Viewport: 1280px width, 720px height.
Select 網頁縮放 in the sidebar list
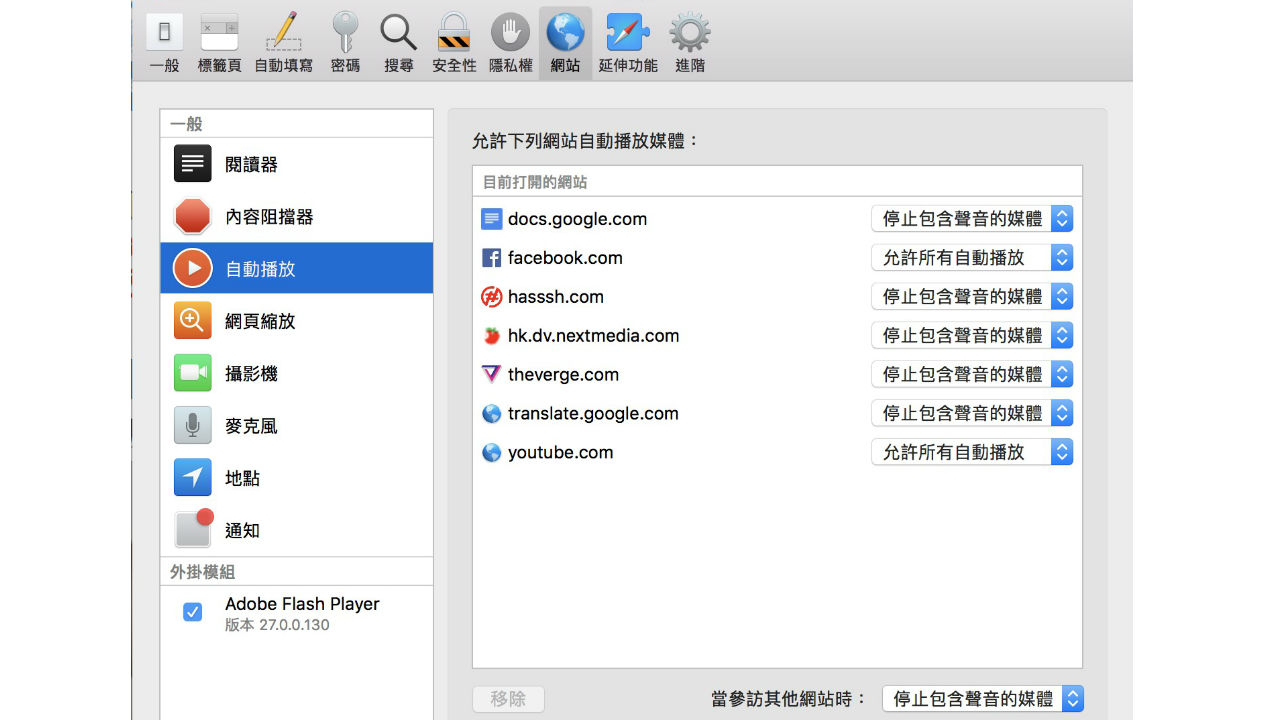coord(297,320)
